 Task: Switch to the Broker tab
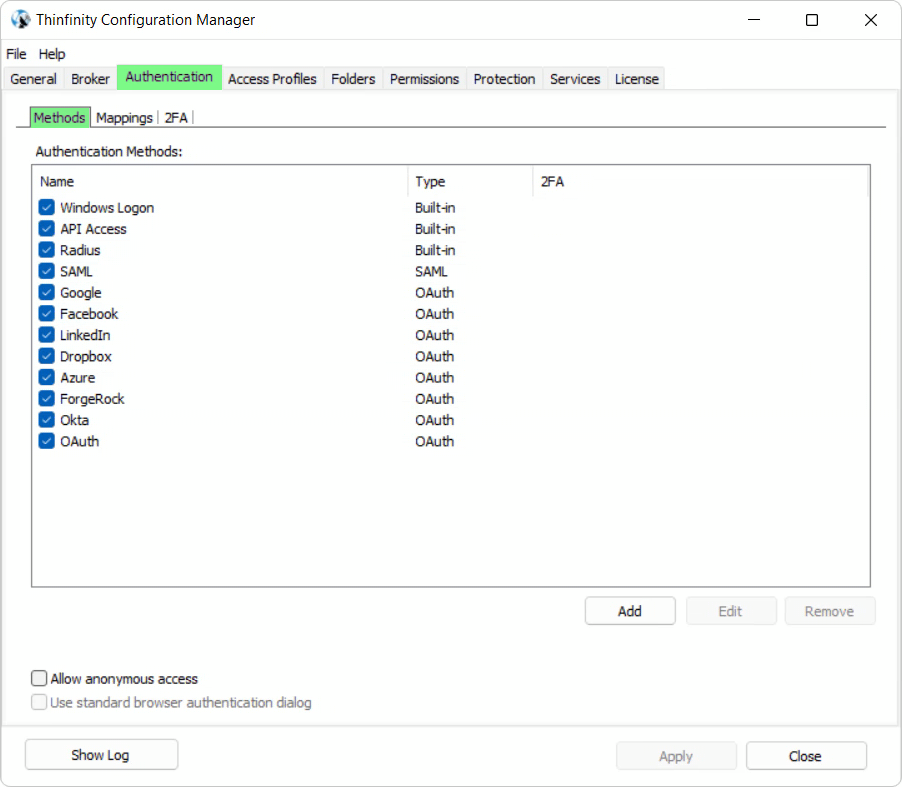90,79
